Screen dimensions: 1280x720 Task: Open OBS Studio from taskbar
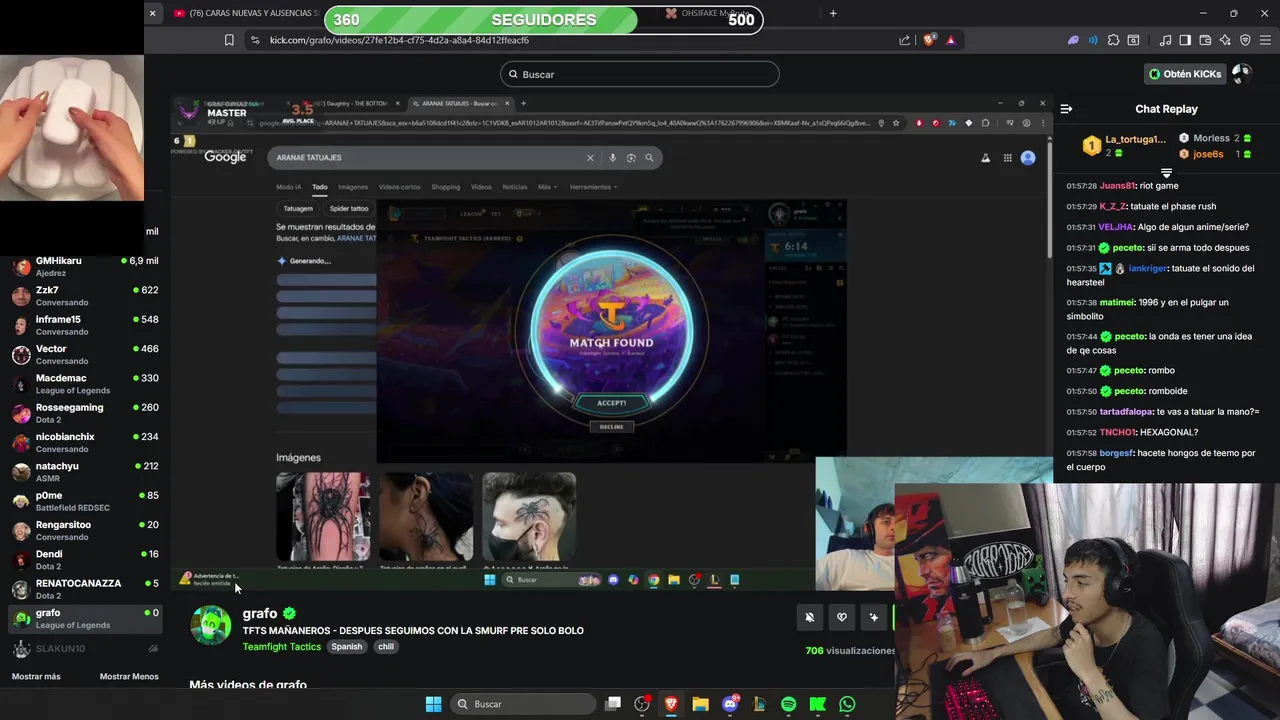tap(642, 704)
